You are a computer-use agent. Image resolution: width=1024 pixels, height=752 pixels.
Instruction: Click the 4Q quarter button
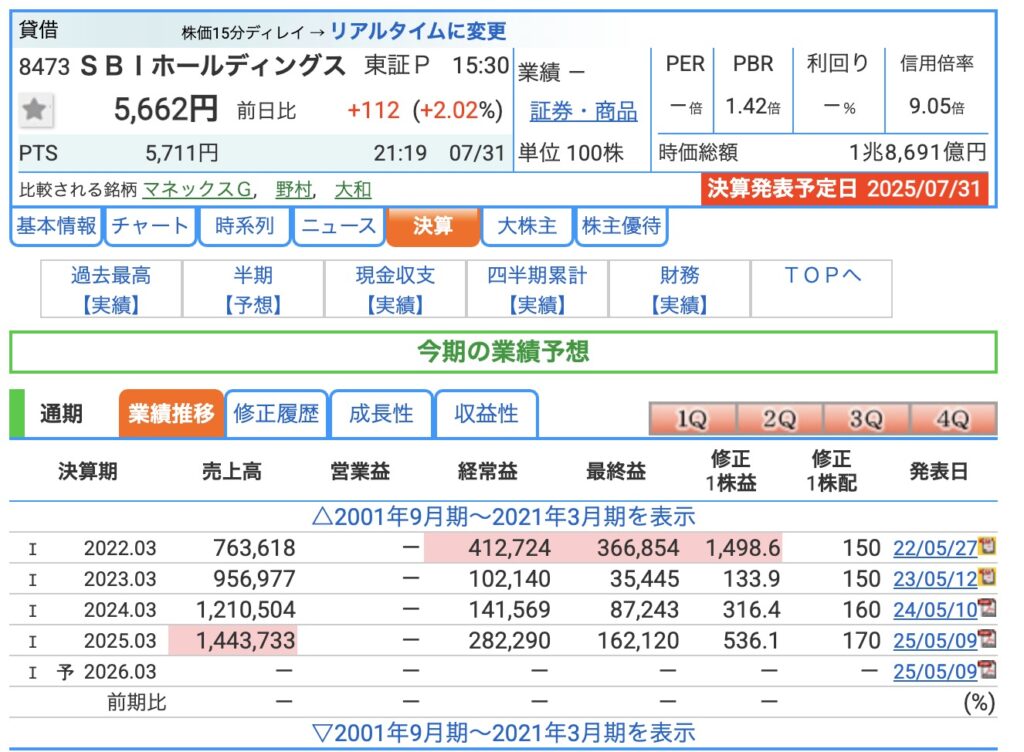[x=953, y=419]
